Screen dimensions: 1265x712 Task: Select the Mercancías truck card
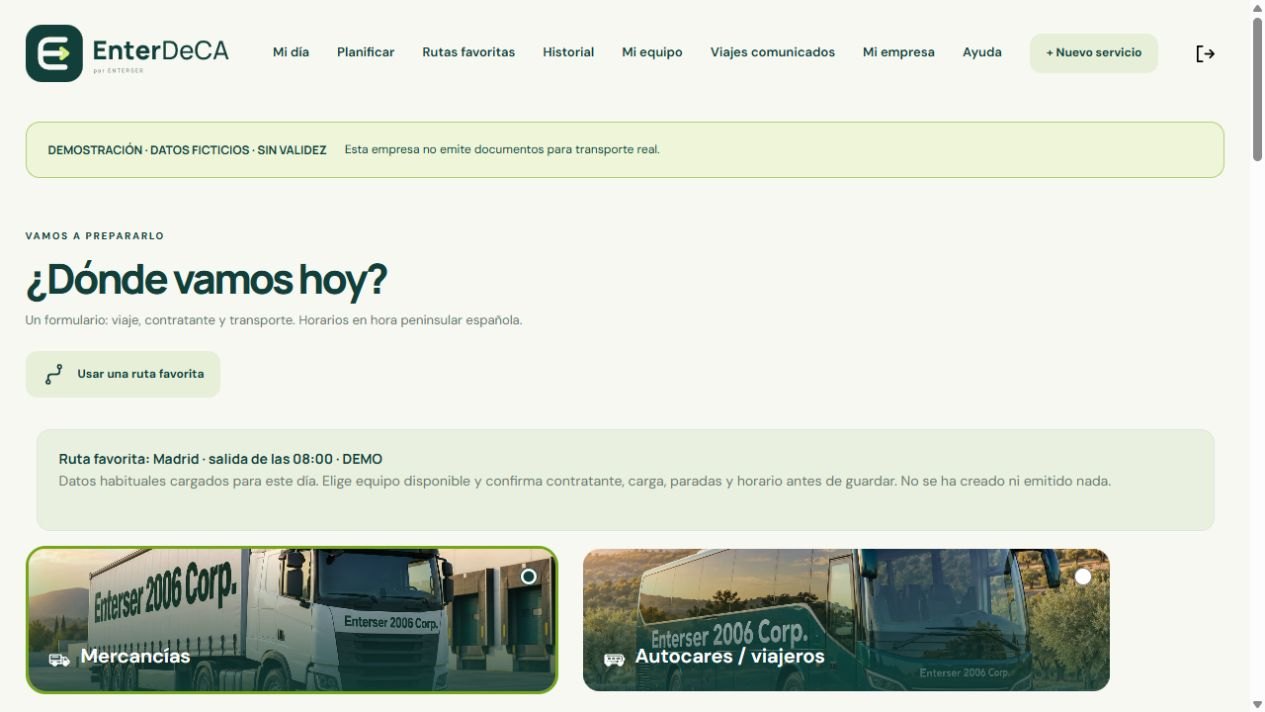292,620
